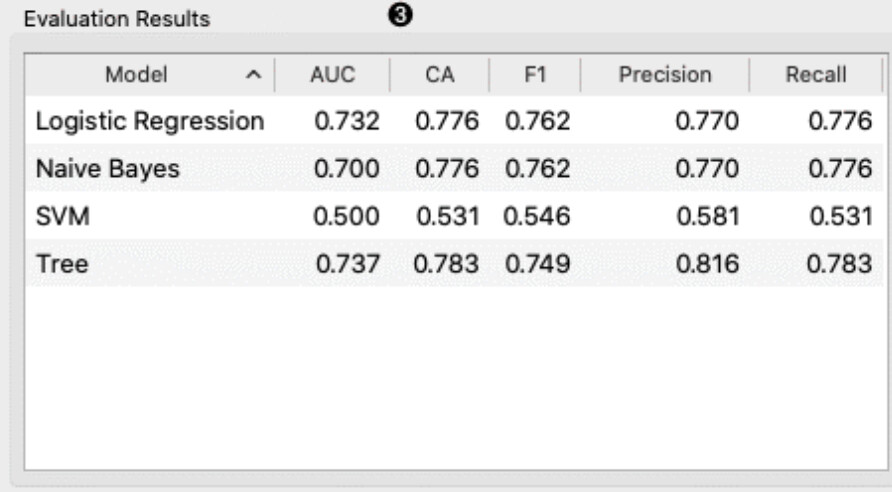Sort results by CA column
This screenshot has width=892, height=492.
click(x=440, y=75)
